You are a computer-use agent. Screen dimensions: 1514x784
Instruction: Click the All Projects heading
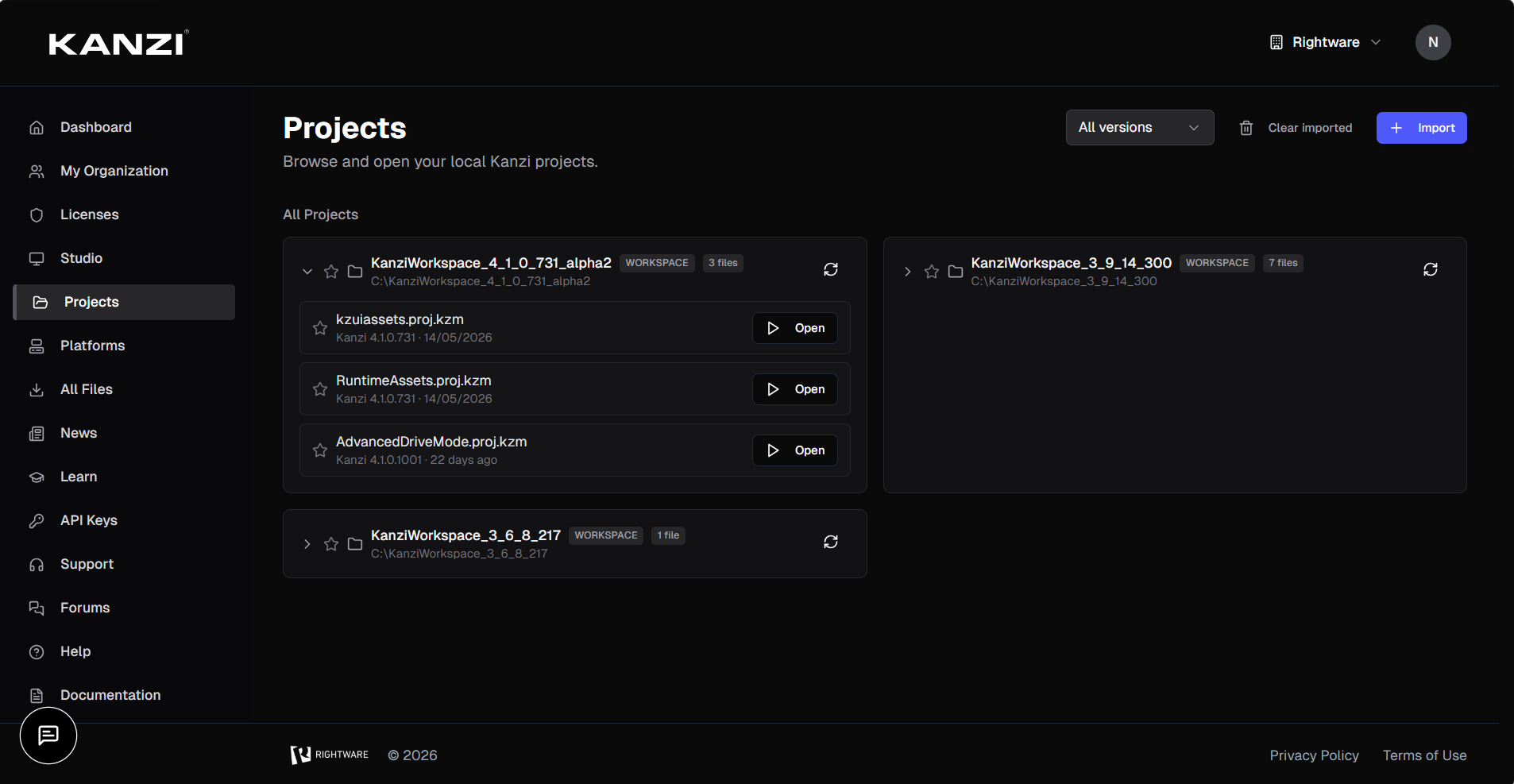click(321, 214)
